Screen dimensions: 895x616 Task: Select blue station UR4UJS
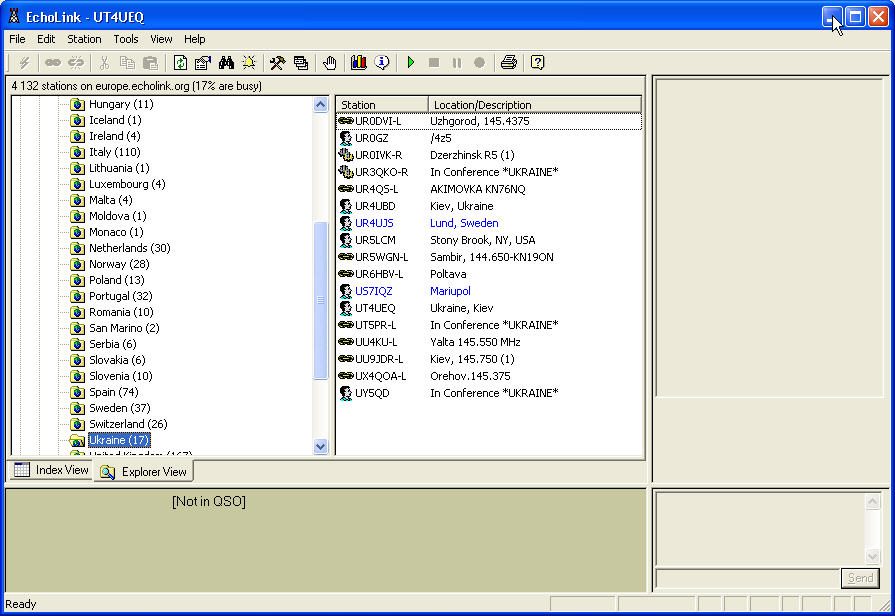489,223
